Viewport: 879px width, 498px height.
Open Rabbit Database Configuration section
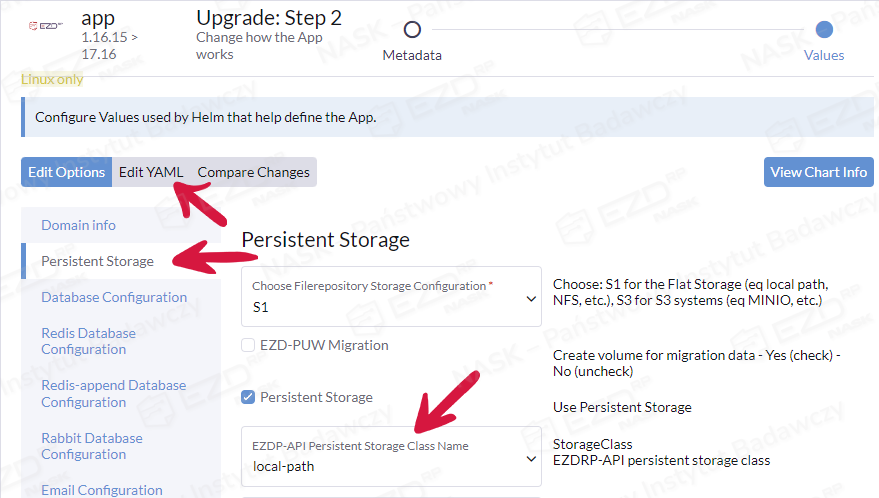tap(91, 446)
